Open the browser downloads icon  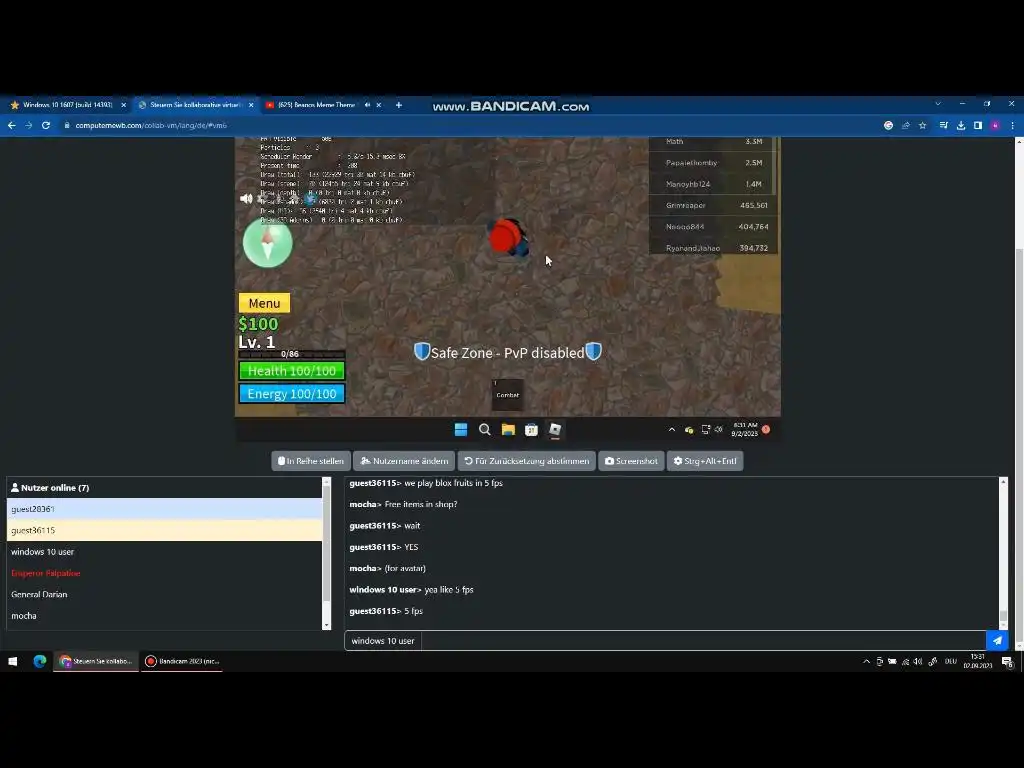961,125
